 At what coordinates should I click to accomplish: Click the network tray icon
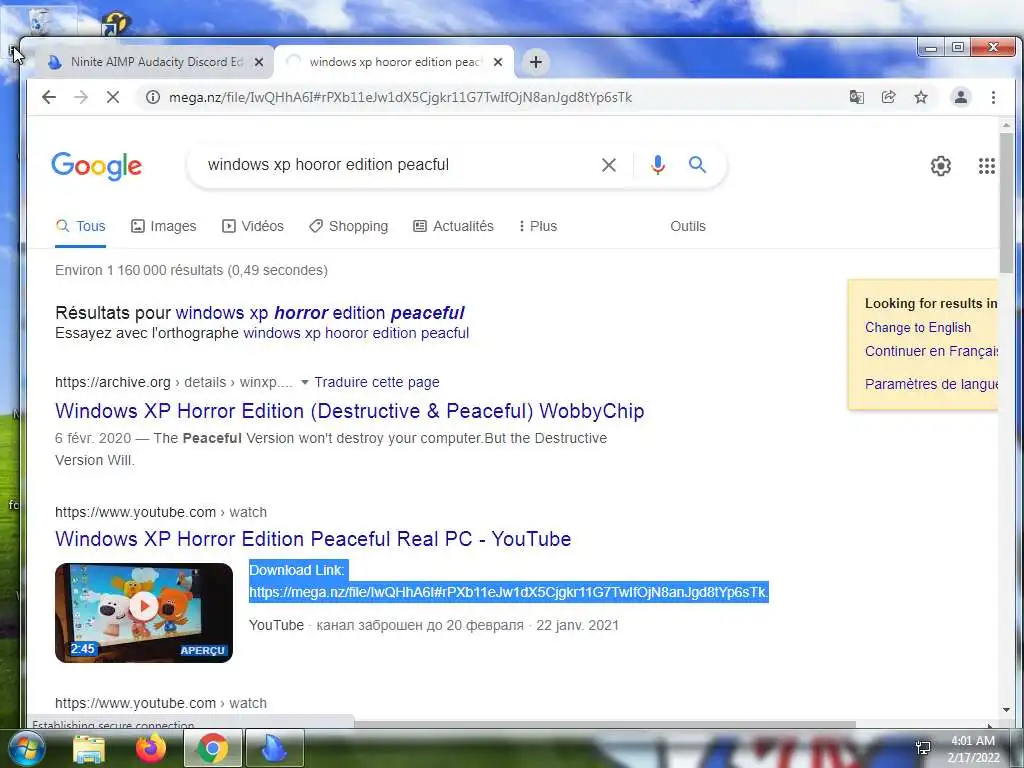923,748
